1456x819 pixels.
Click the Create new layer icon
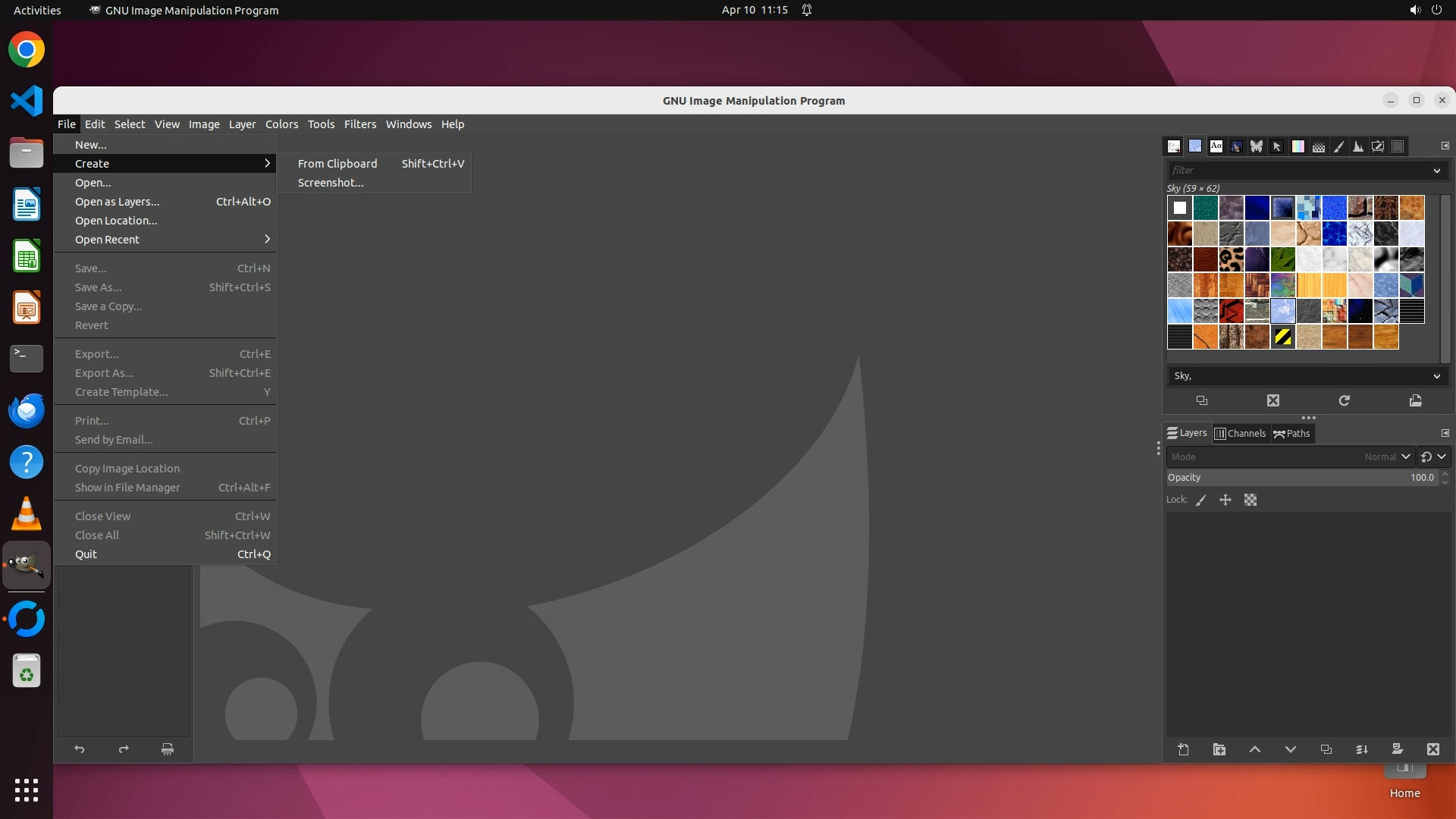point(1183,749)
